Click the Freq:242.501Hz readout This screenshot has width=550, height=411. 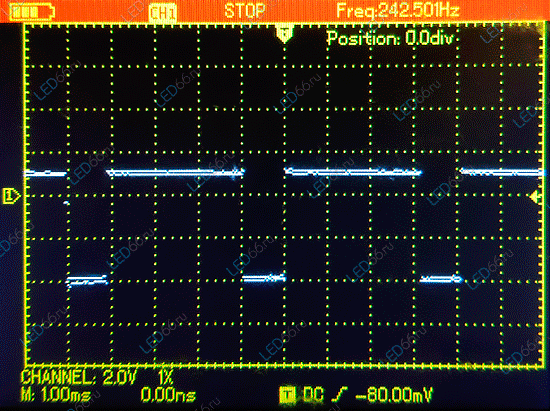pos(397,11)
